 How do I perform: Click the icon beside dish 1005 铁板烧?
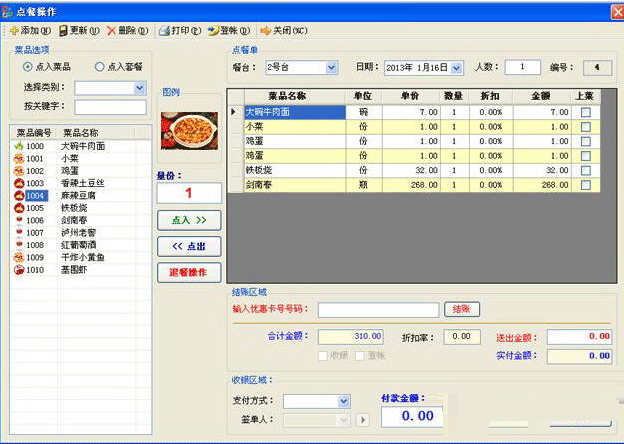(19, 208)
